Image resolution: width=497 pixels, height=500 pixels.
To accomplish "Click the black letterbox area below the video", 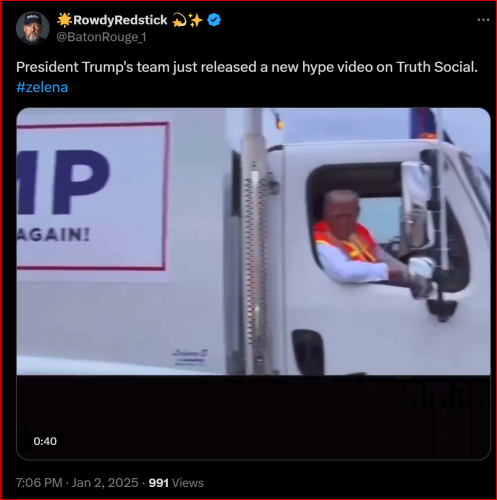I will 253,417.
